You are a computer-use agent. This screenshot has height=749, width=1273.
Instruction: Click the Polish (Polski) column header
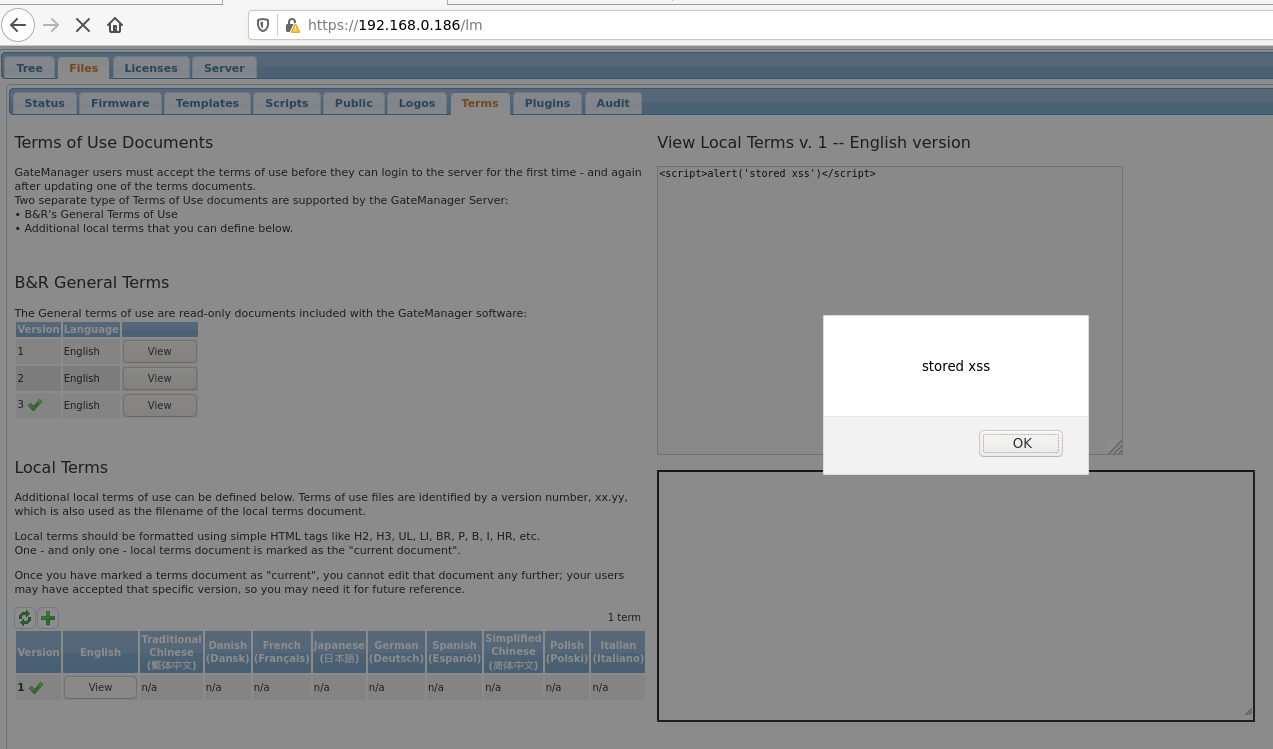pyautogui.click(x=567, y=652)
